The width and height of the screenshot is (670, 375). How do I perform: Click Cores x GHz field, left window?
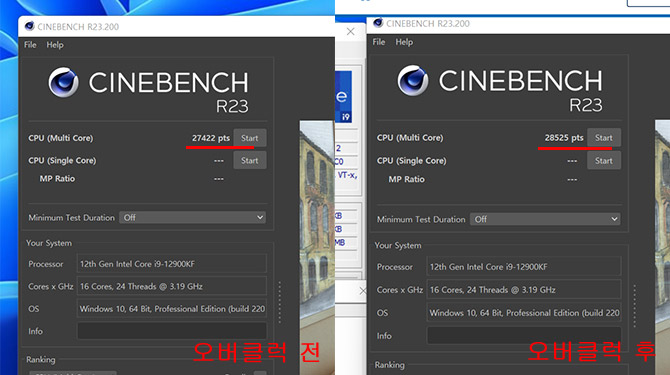pos(172,286)
